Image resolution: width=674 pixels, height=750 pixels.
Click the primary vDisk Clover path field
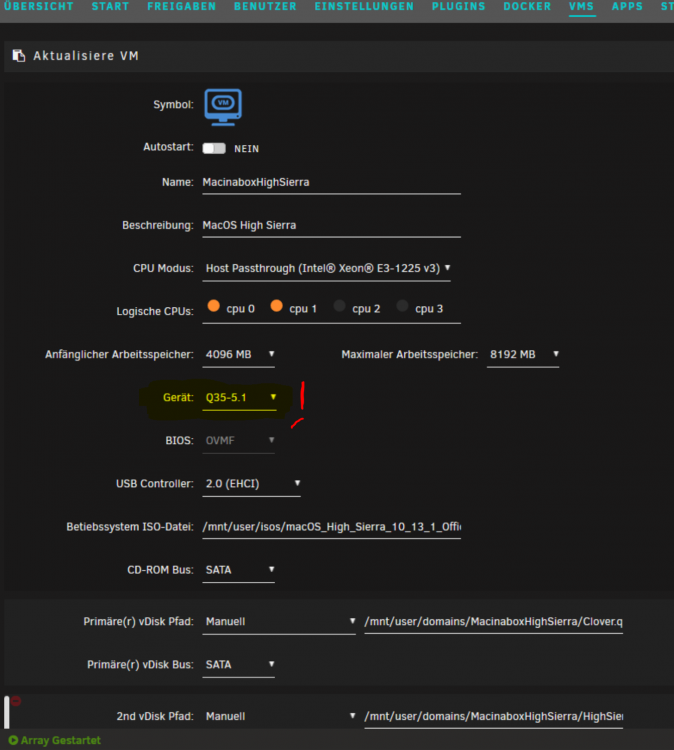(494, 622)
